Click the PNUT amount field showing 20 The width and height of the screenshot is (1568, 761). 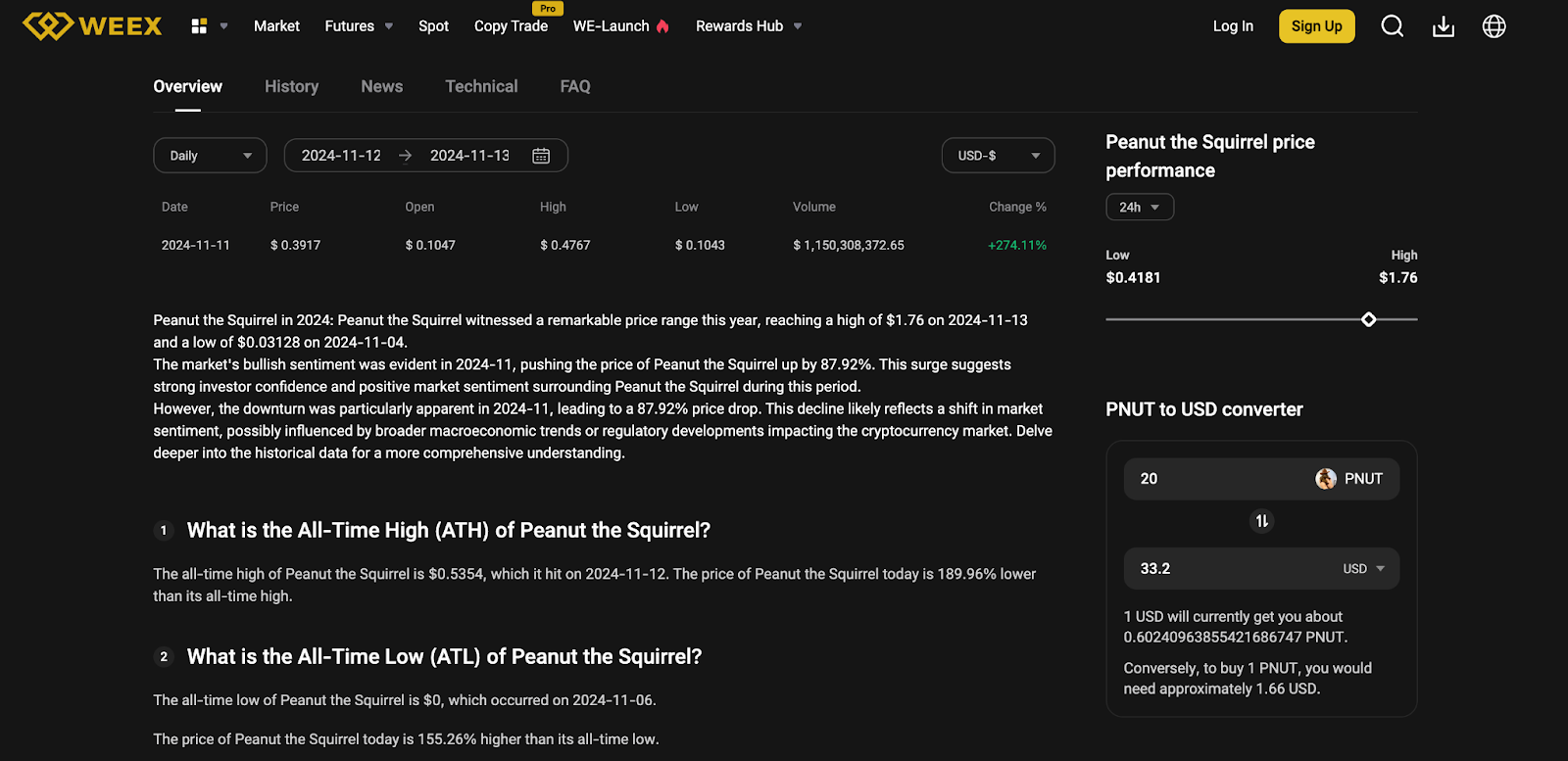(1261, 479)
